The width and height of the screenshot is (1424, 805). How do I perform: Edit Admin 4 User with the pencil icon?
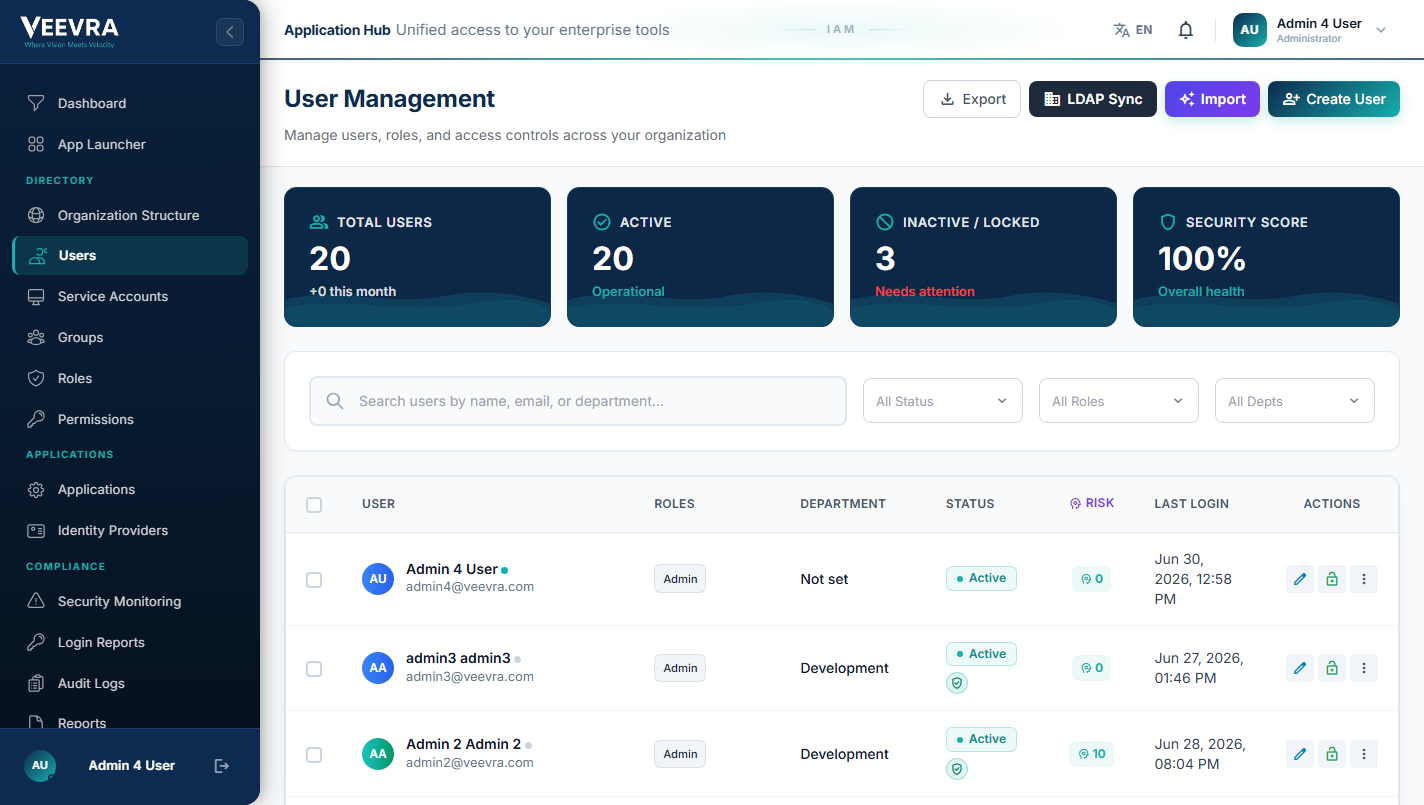click(1300, 579)
